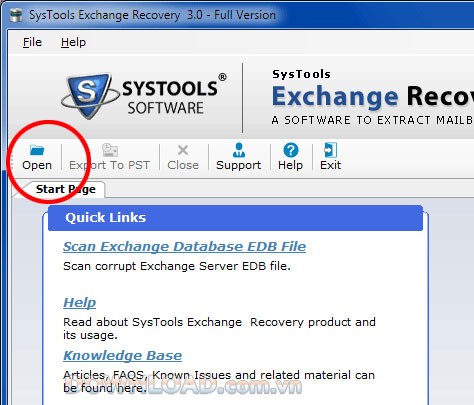
Task: Select the Start Page tab
Action: pos(65,189)
